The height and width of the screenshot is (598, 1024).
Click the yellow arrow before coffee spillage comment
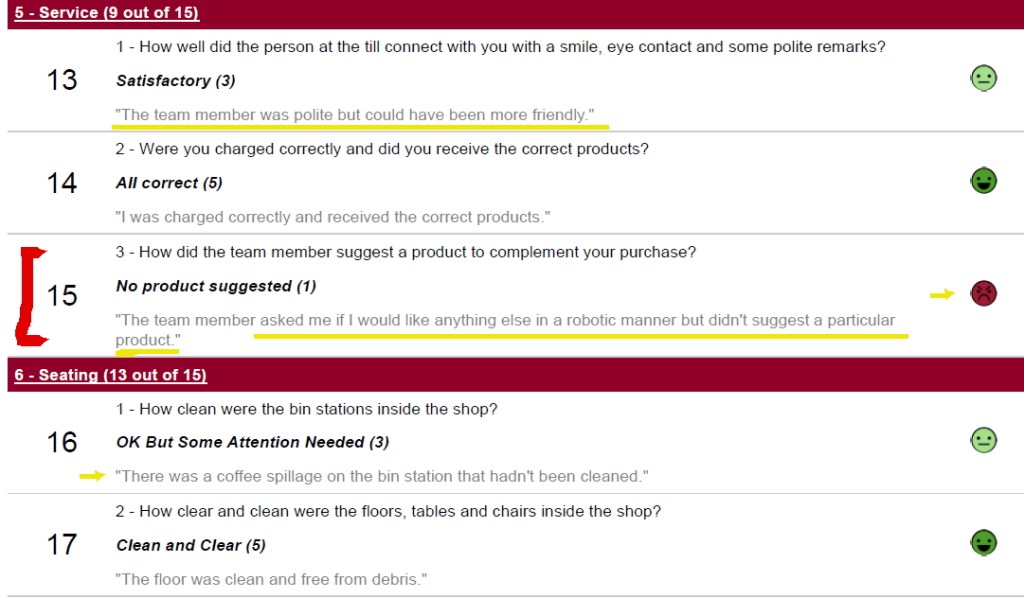point(92,476)
